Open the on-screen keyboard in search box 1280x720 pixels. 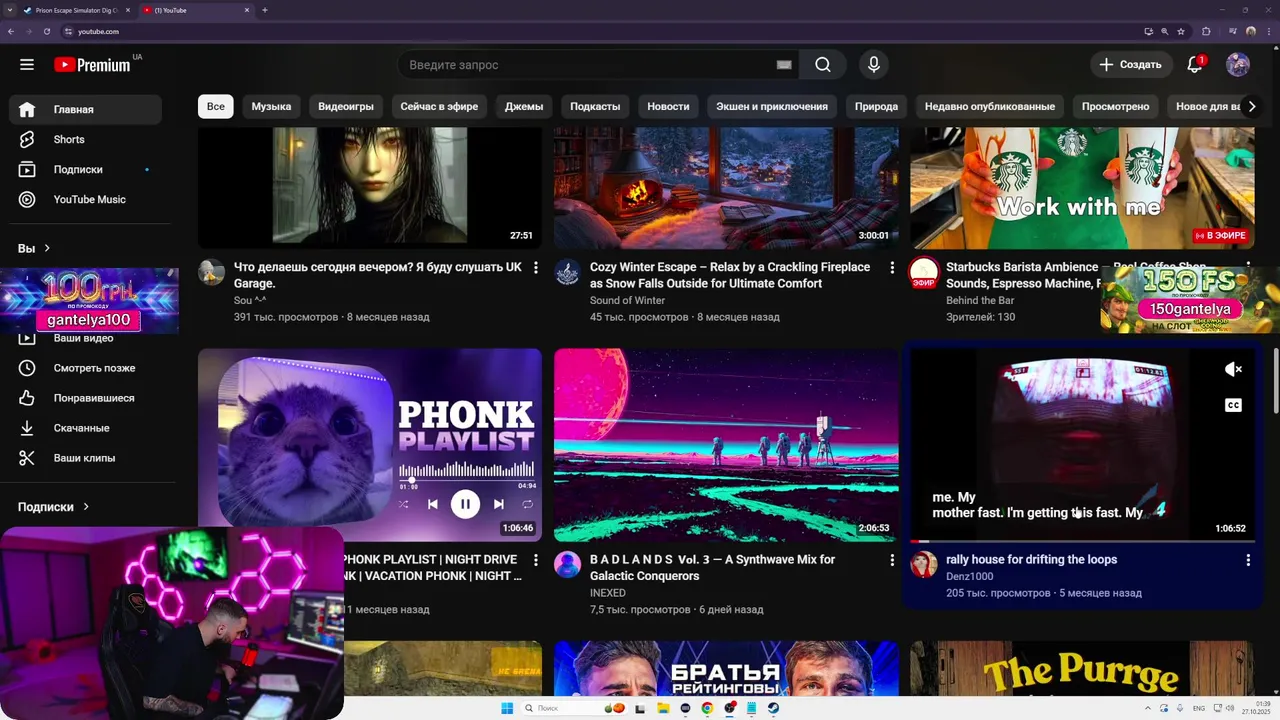tap(784, 65)
